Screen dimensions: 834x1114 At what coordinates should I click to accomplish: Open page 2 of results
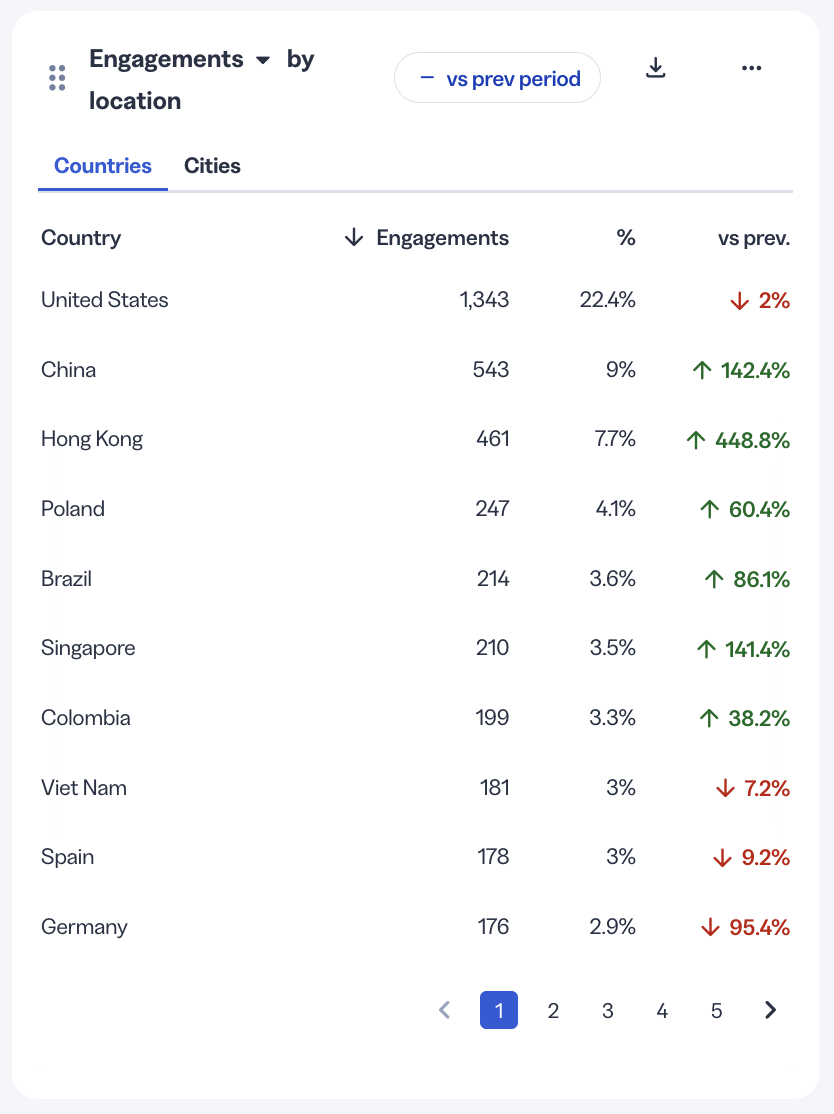click(553, 1010)
